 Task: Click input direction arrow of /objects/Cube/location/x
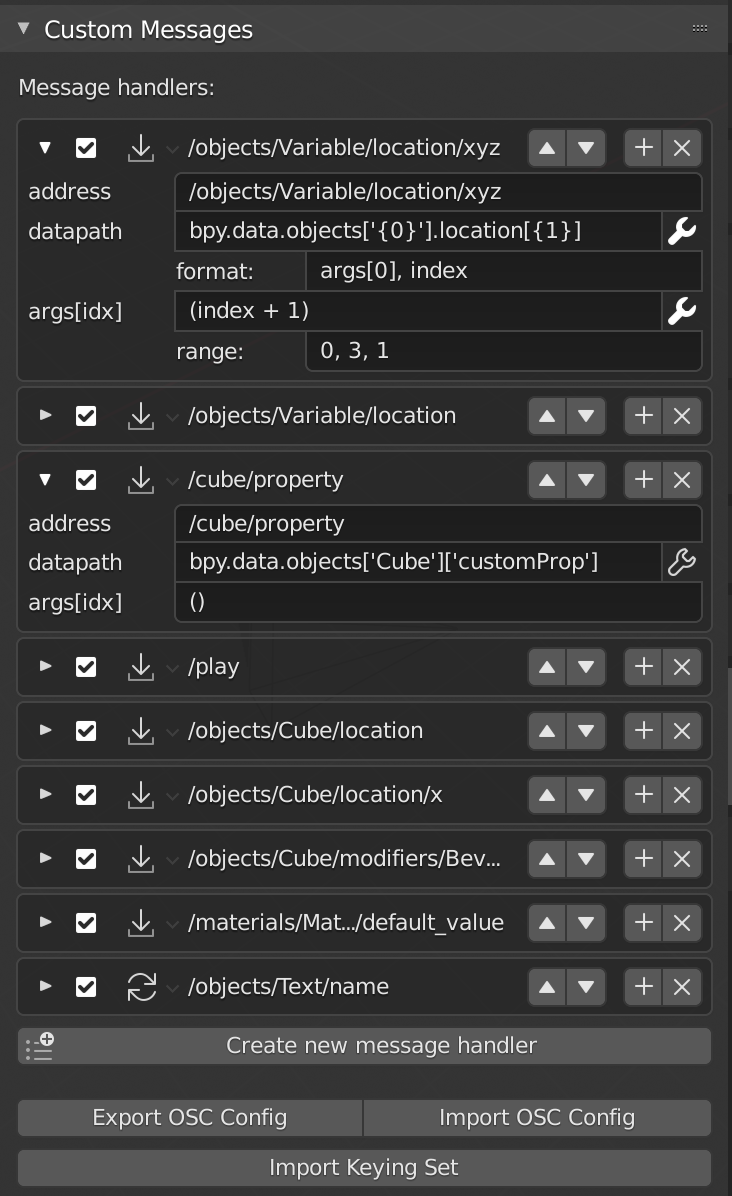[141, 795]
